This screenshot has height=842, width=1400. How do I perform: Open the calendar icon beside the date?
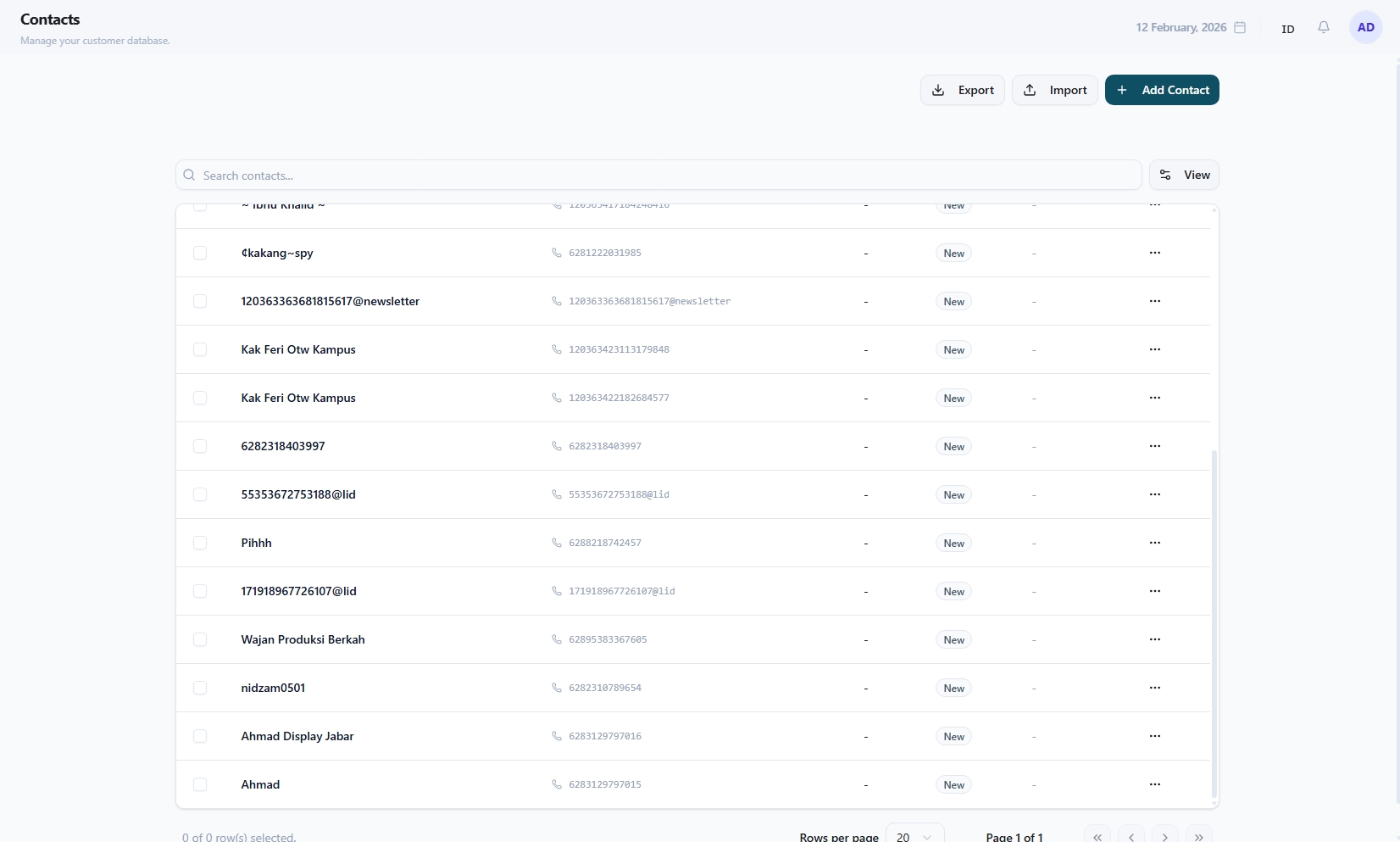point(1240,28)
